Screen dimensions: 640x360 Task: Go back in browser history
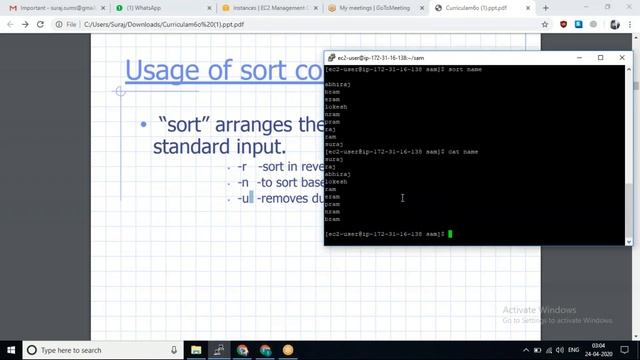pos(10,24)
